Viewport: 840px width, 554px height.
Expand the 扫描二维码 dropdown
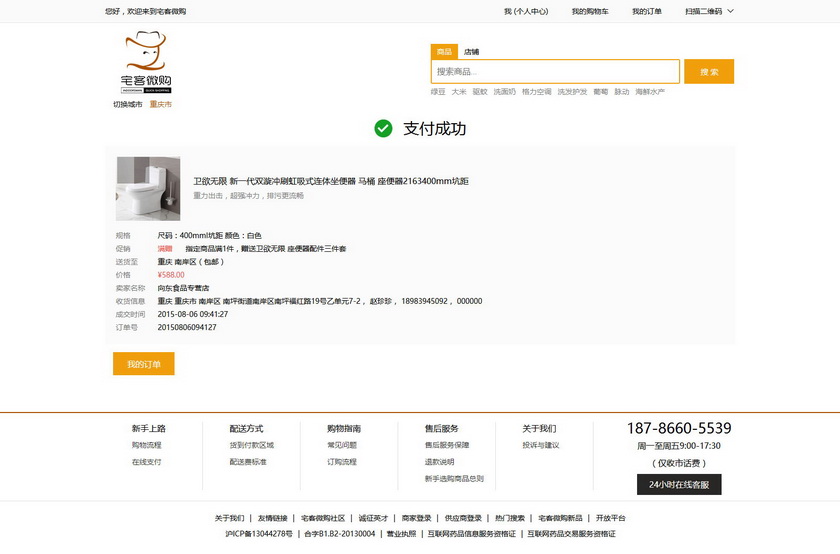[709, 11]
